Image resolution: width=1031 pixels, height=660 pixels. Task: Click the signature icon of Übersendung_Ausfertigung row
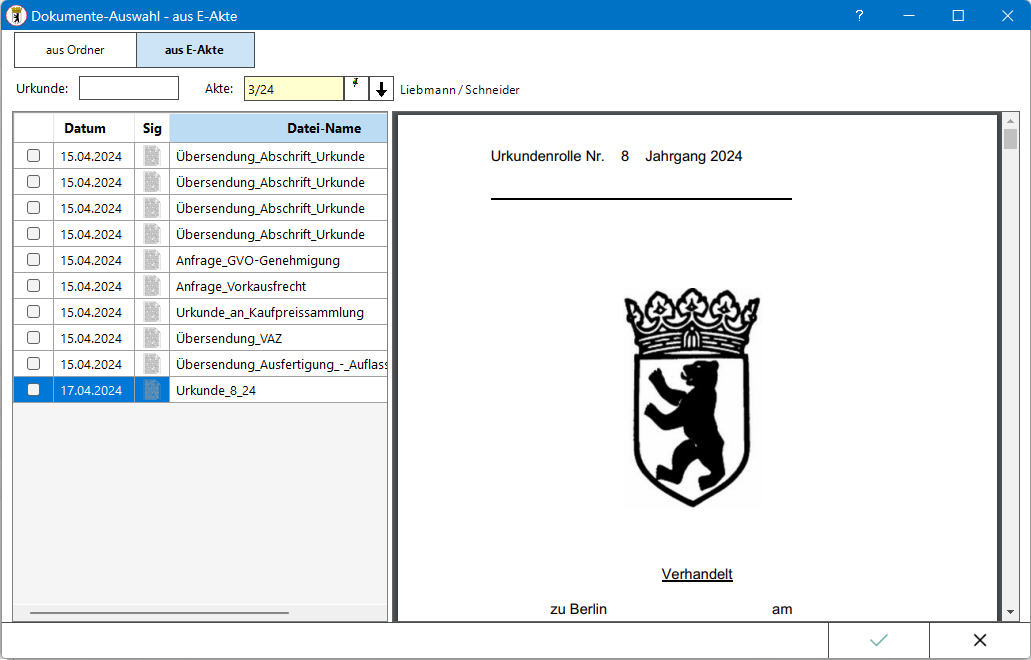(152, 364)
